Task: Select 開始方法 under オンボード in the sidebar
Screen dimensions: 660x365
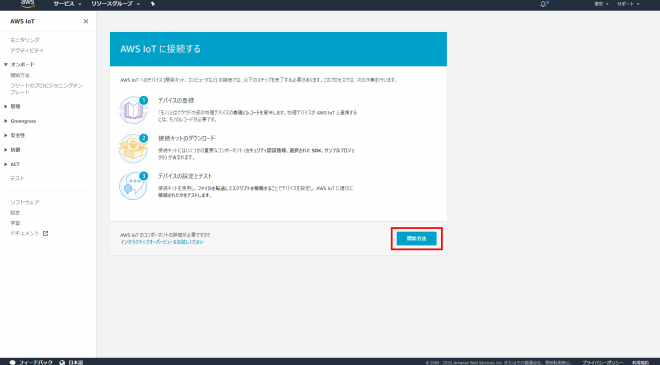Action: click(x=20, y=75)
